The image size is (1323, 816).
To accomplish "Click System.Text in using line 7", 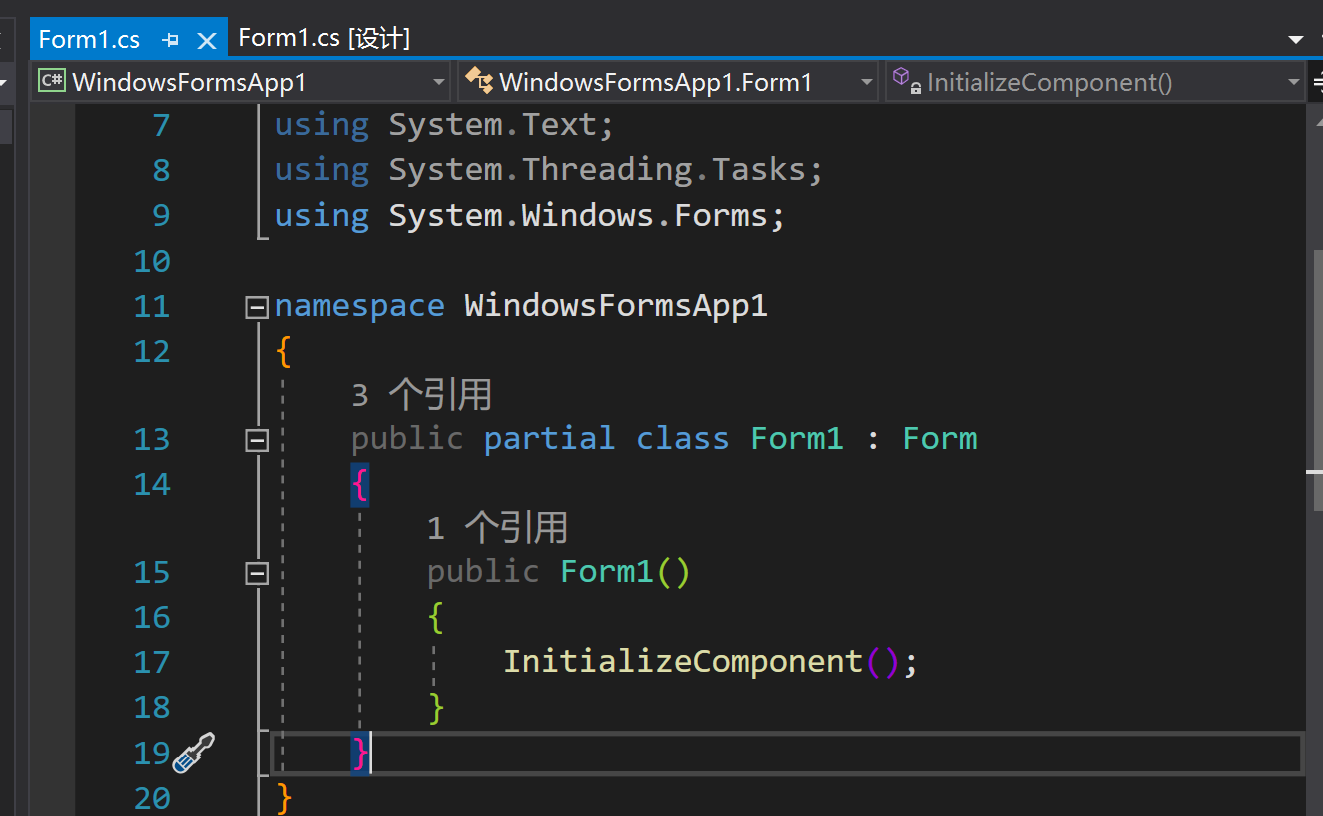I will pyautogui.click(x=492, y=125).
